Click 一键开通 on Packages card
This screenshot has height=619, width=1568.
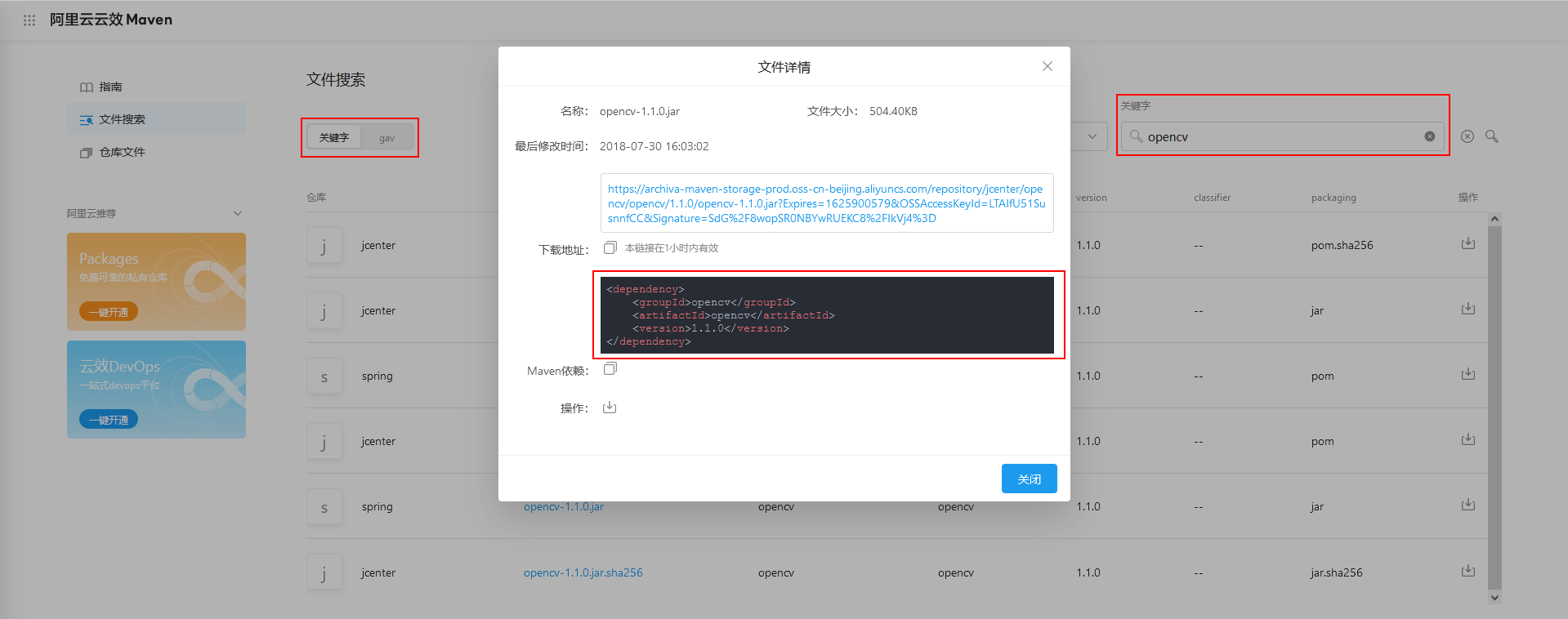109,312
